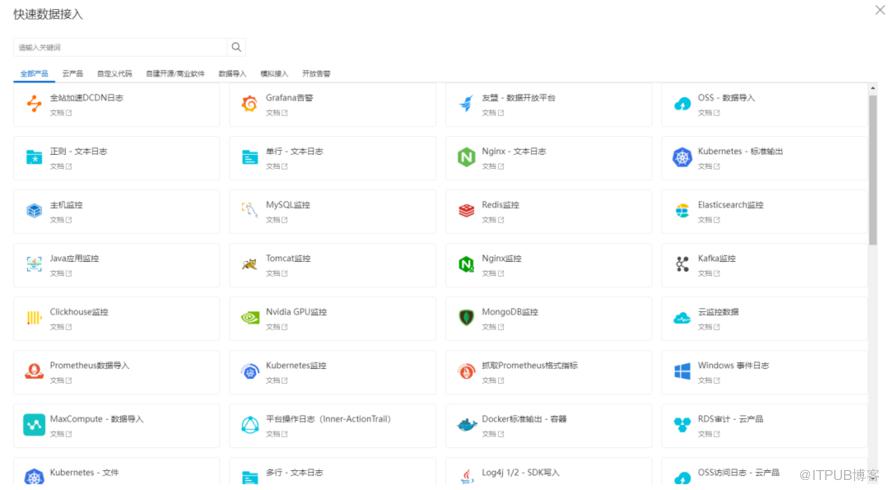Close the quick data access dialog

[x=880, y=10]
